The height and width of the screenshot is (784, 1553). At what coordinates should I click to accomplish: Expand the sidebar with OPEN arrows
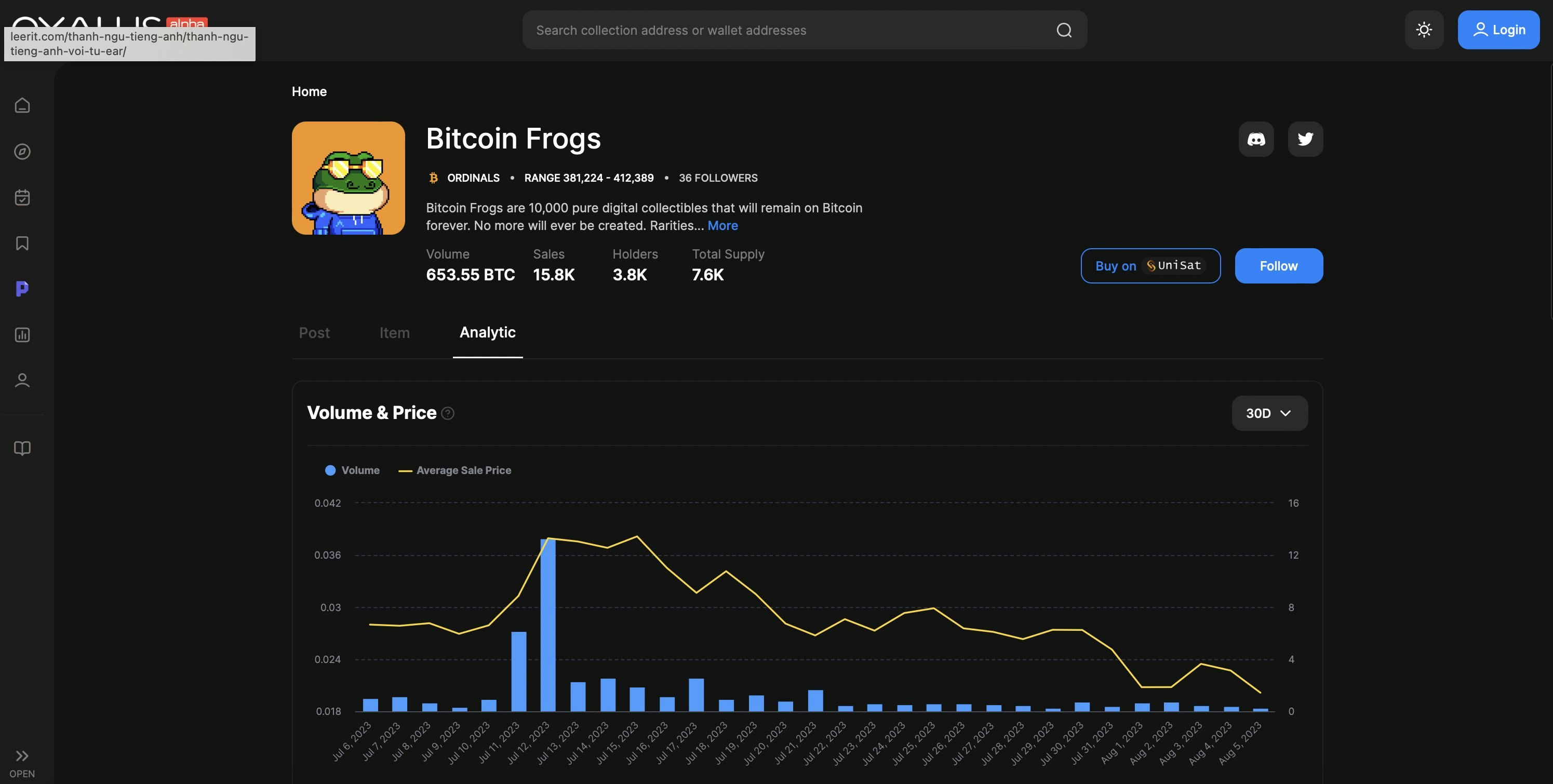point(22,763)
